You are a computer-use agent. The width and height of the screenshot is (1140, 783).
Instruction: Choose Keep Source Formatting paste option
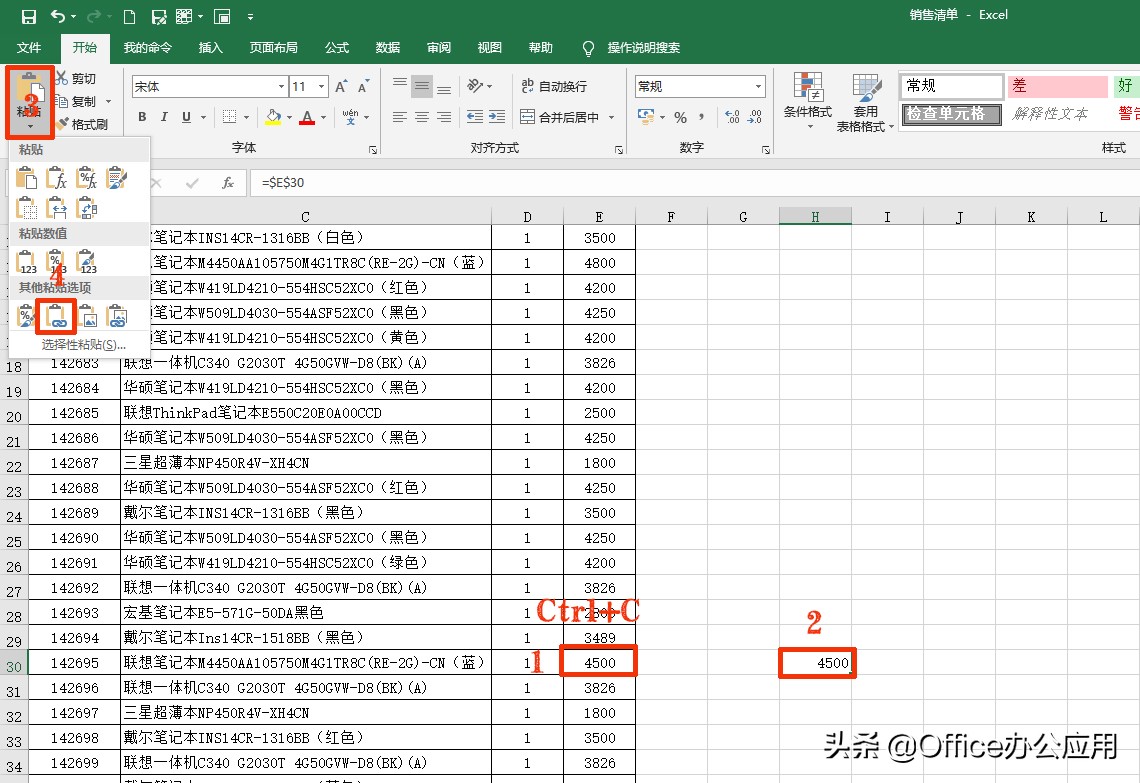(x=116, y=178)
